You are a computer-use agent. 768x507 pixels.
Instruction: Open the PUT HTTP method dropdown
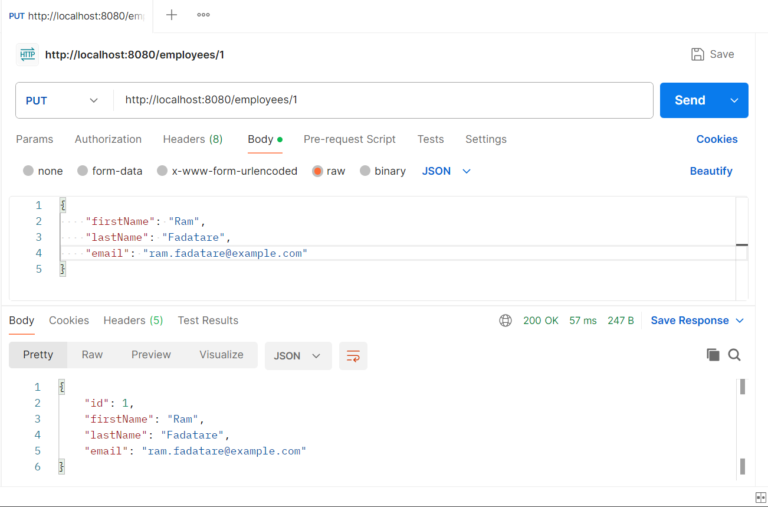[x=62, y=100]
